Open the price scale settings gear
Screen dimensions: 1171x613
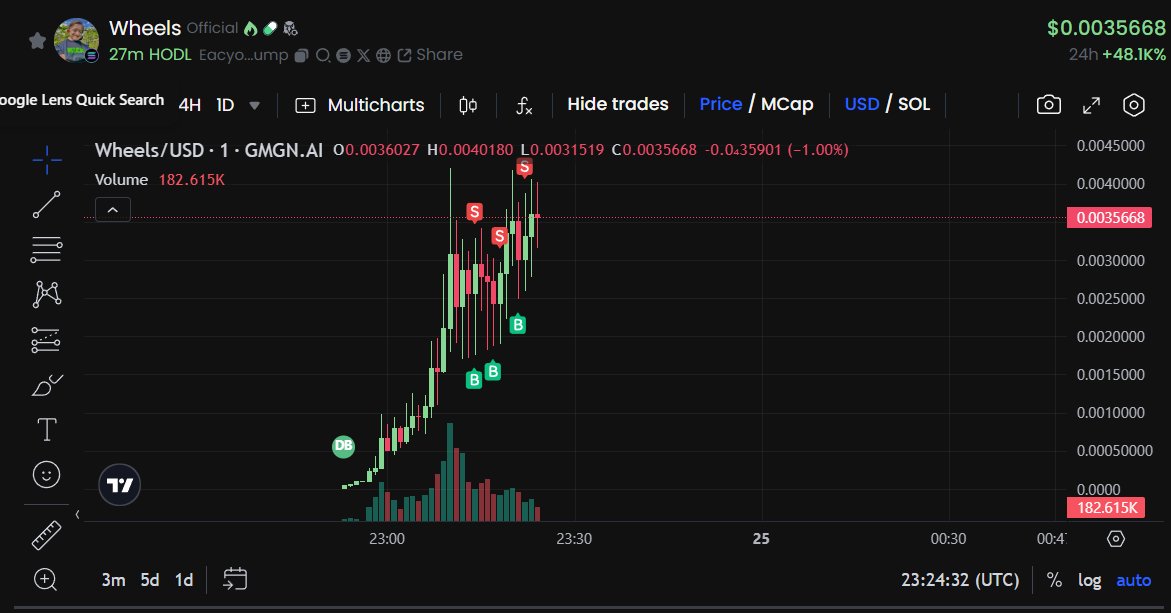[1116, 538]
